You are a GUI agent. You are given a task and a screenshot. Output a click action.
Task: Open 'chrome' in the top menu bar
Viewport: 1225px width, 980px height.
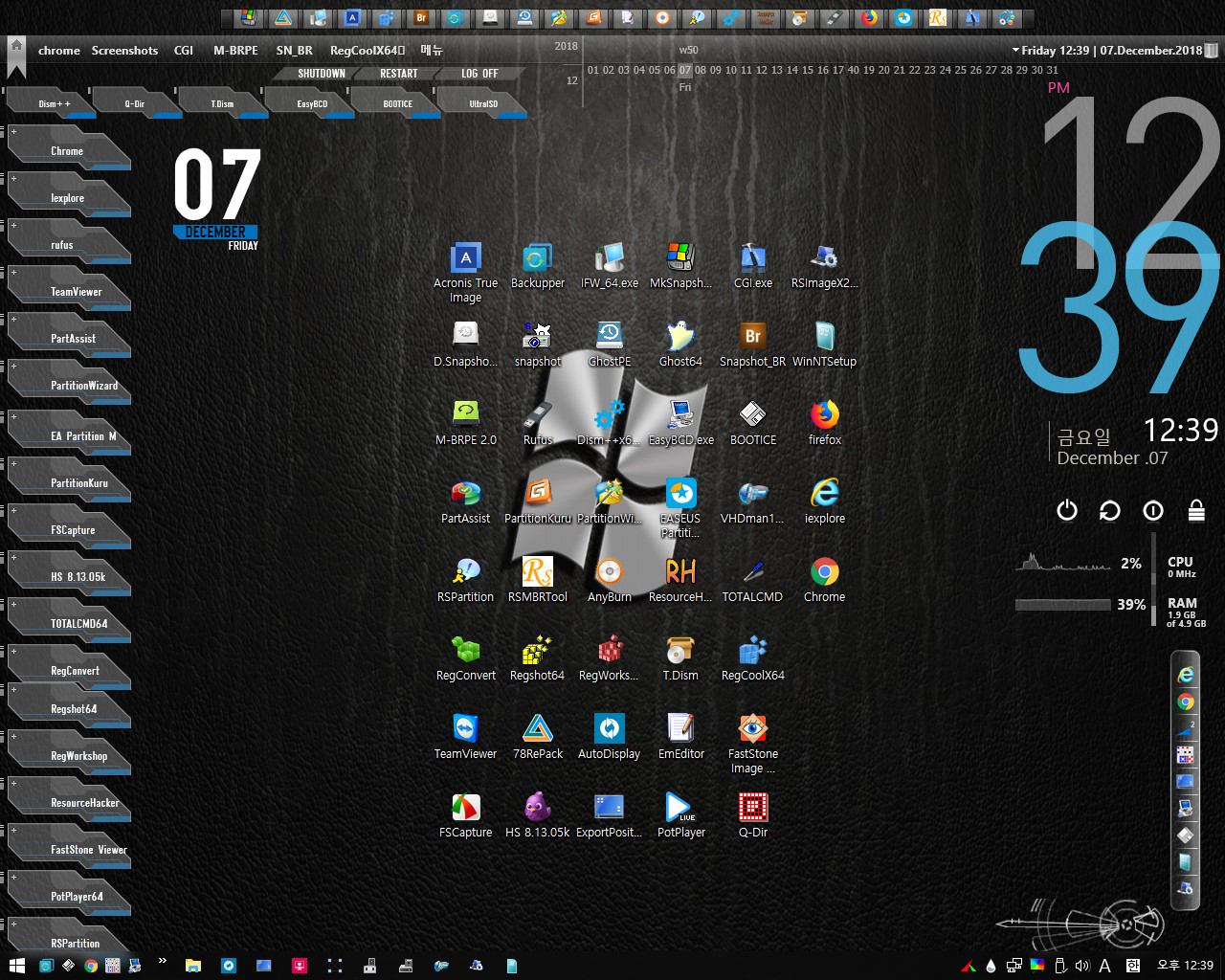click(59, 51)
